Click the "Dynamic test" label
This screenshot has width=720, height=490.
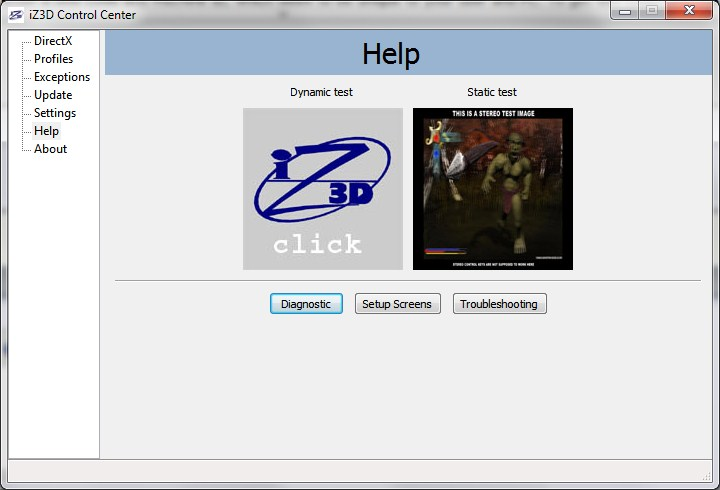321,92
